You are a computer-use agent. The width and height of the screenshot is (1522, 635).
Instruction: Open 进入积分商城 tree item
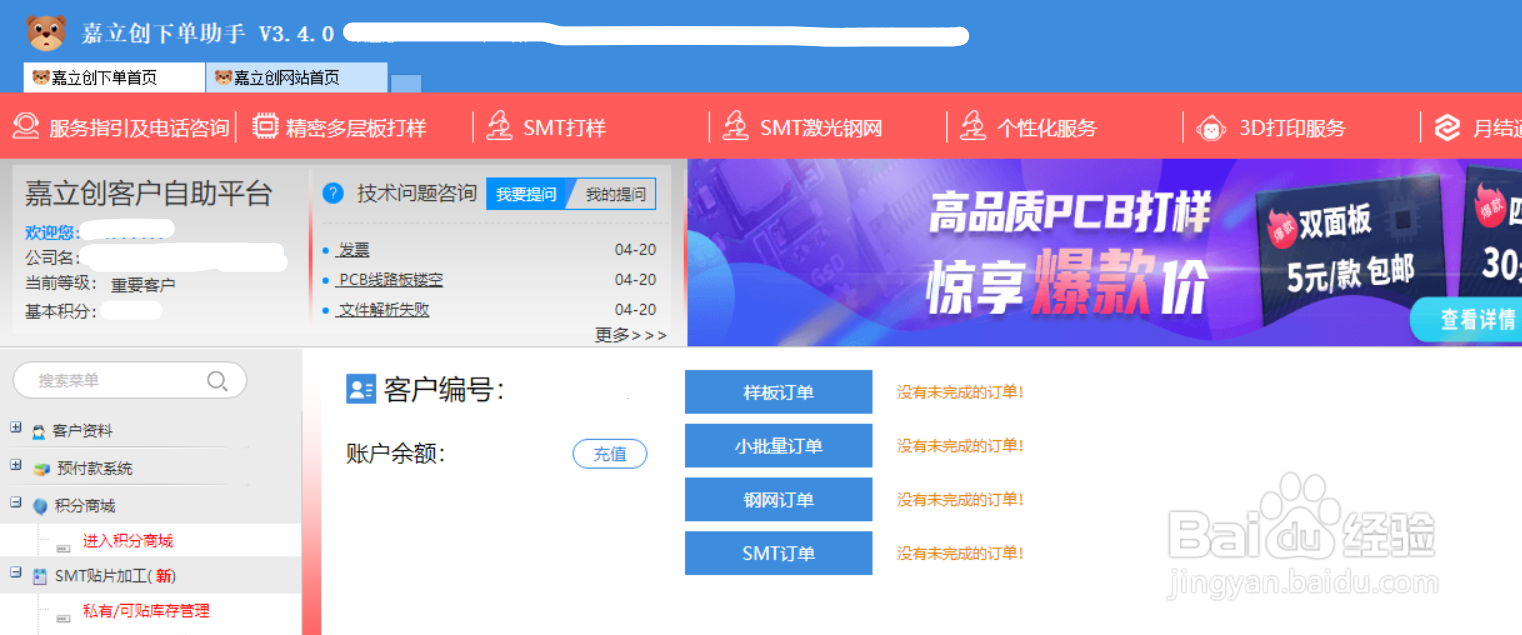pos(128,541)
